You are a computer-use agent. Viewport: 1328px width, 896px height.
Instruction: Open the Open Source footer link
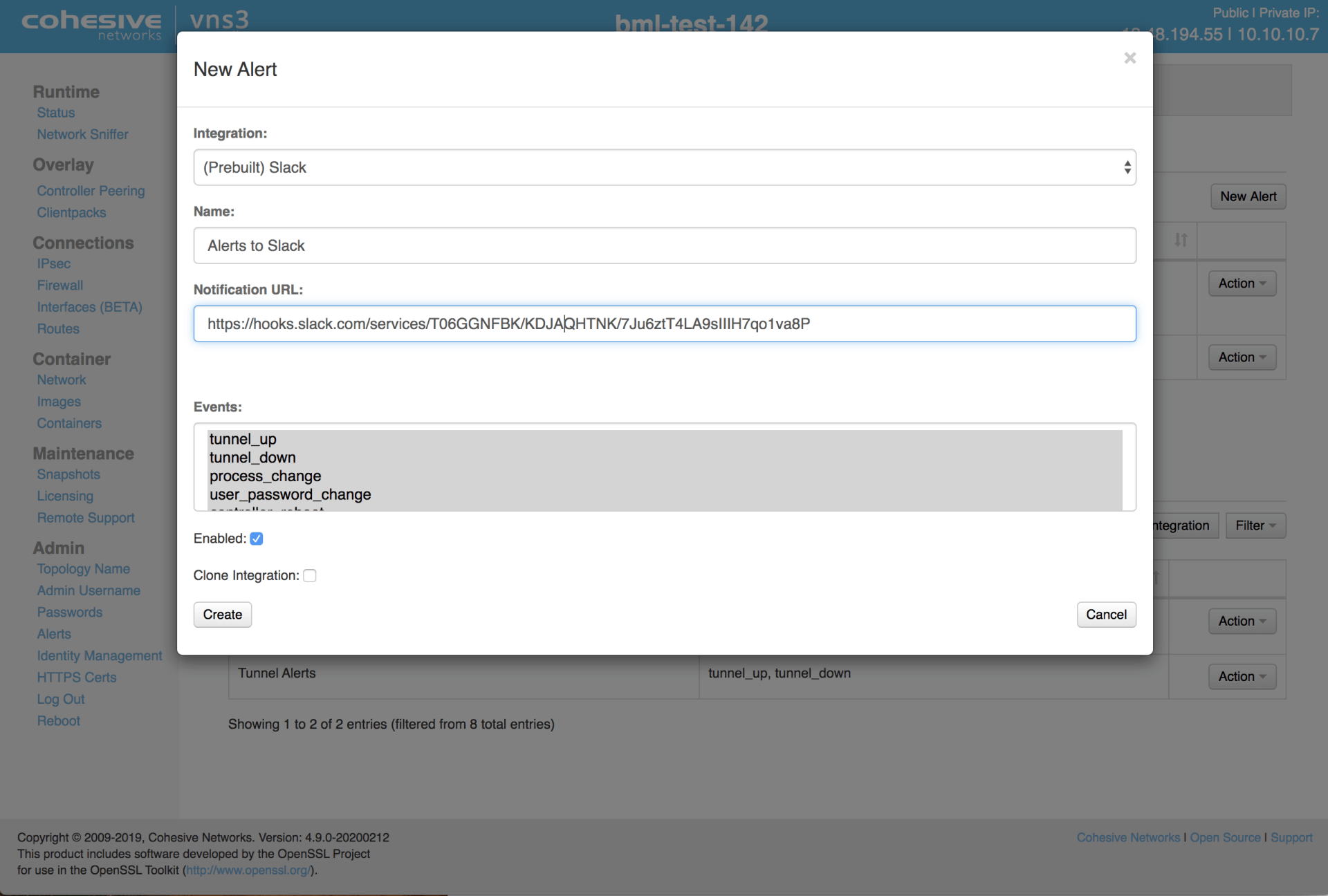[x=1225, y=837]
